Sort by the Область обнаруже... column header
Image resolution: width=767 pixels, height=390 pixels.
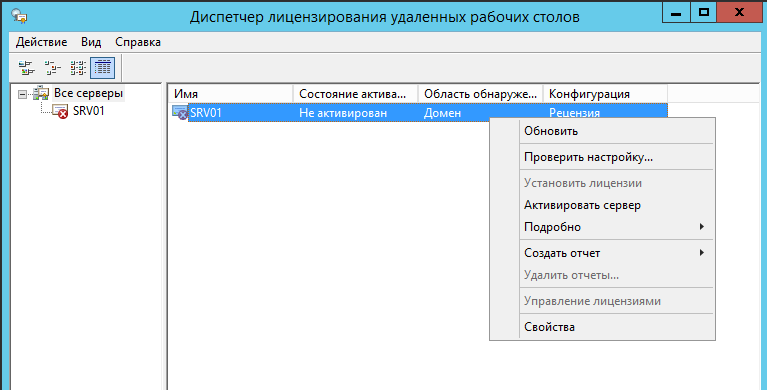tap(480, 94)
